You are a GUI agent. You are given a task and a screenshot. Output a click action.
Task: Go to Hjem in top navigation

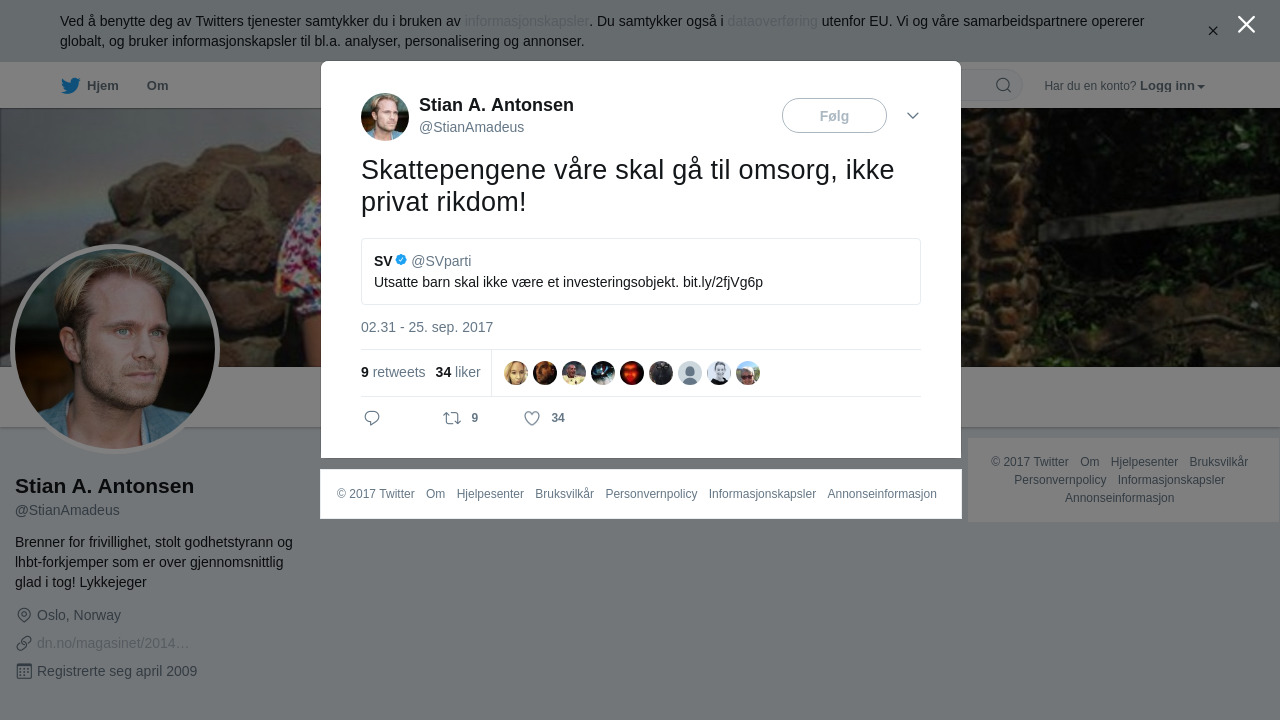(103, 86)
